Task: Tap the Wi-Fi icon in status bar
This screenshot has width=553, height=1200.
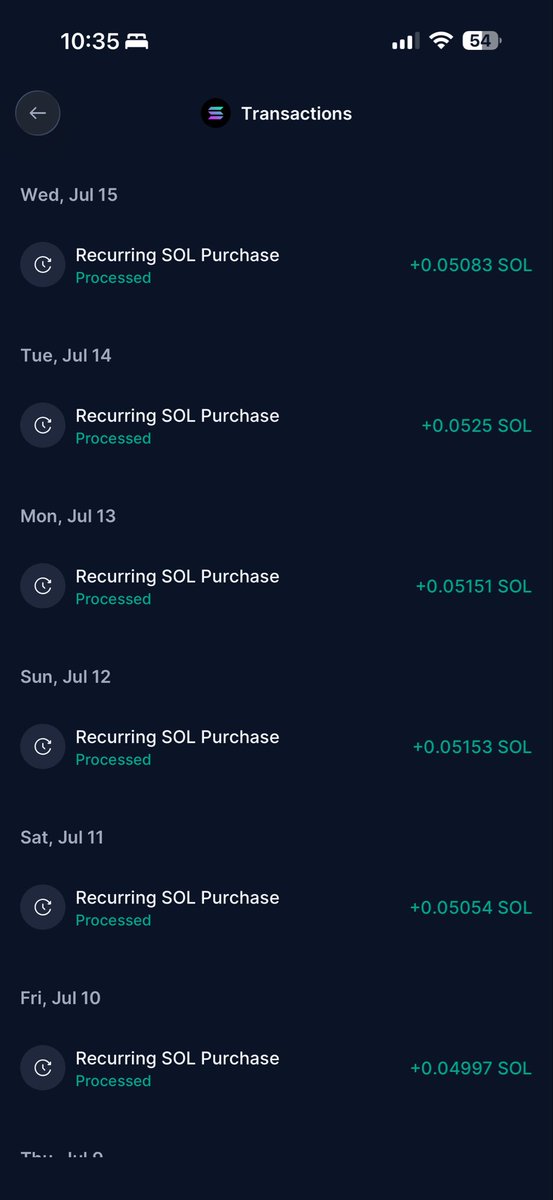Action: point(440,41)
